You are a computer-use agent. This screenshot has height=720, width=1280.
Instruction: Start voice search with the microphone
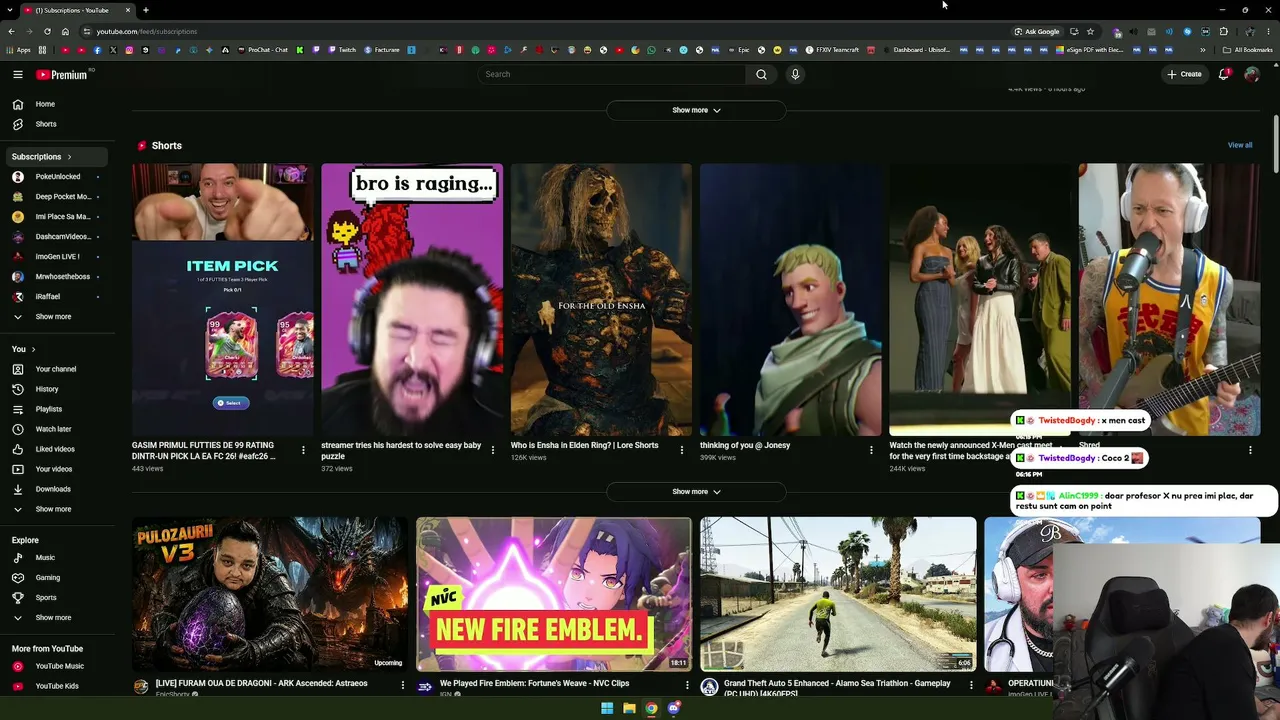[x=795, y=74]
